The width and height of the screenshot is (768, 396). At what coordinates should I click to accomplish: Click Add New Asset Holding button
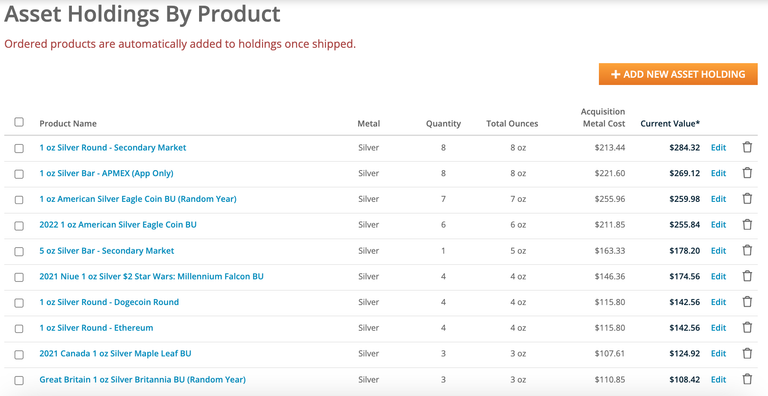(x=678, y=74)
